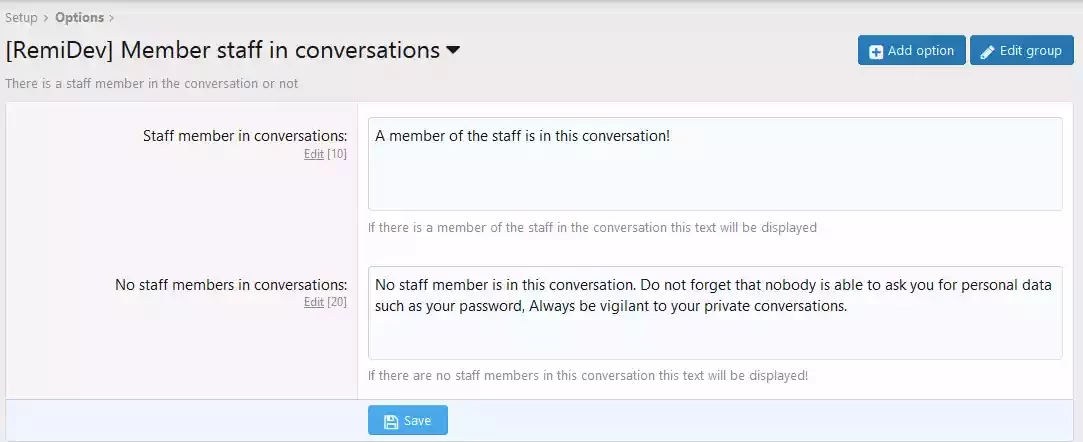Click the No staff members in conversations label
Viewport: 1083px width, 442px height.
click(231, 285)
